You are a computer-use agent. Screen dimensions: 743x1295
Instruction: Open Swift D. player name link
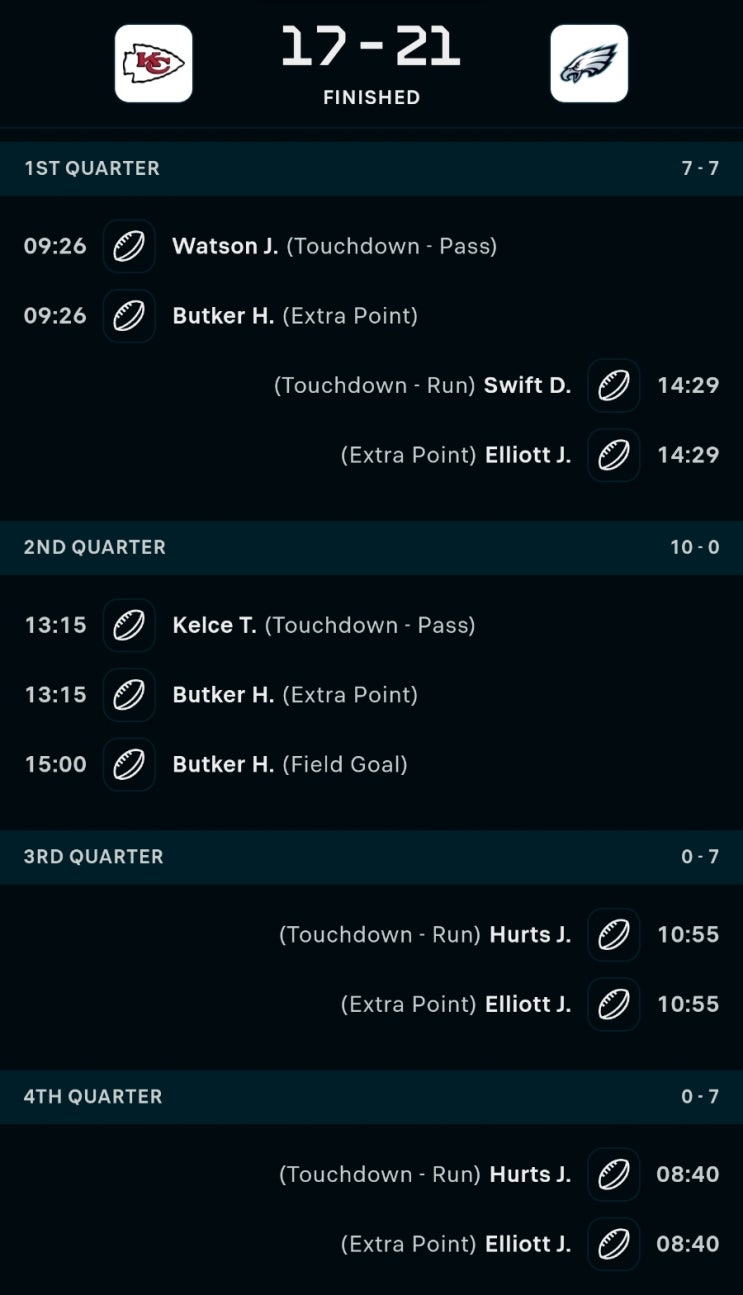point(527,385)
